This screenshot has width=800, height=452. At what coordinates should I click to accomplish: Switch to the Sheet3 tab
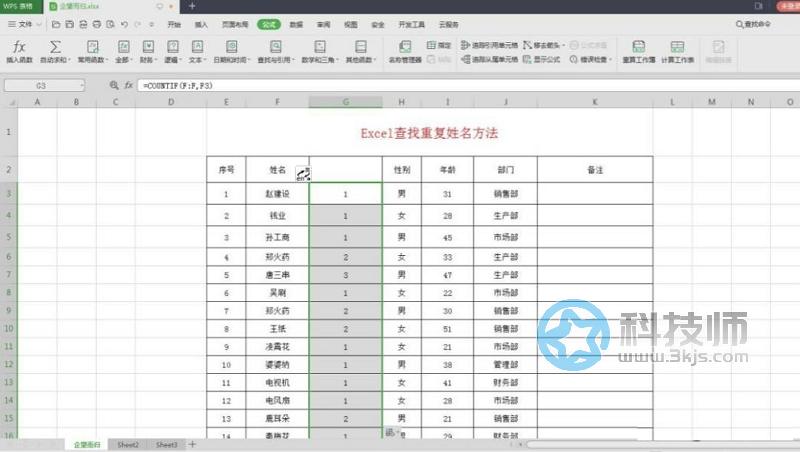[166, 444]
